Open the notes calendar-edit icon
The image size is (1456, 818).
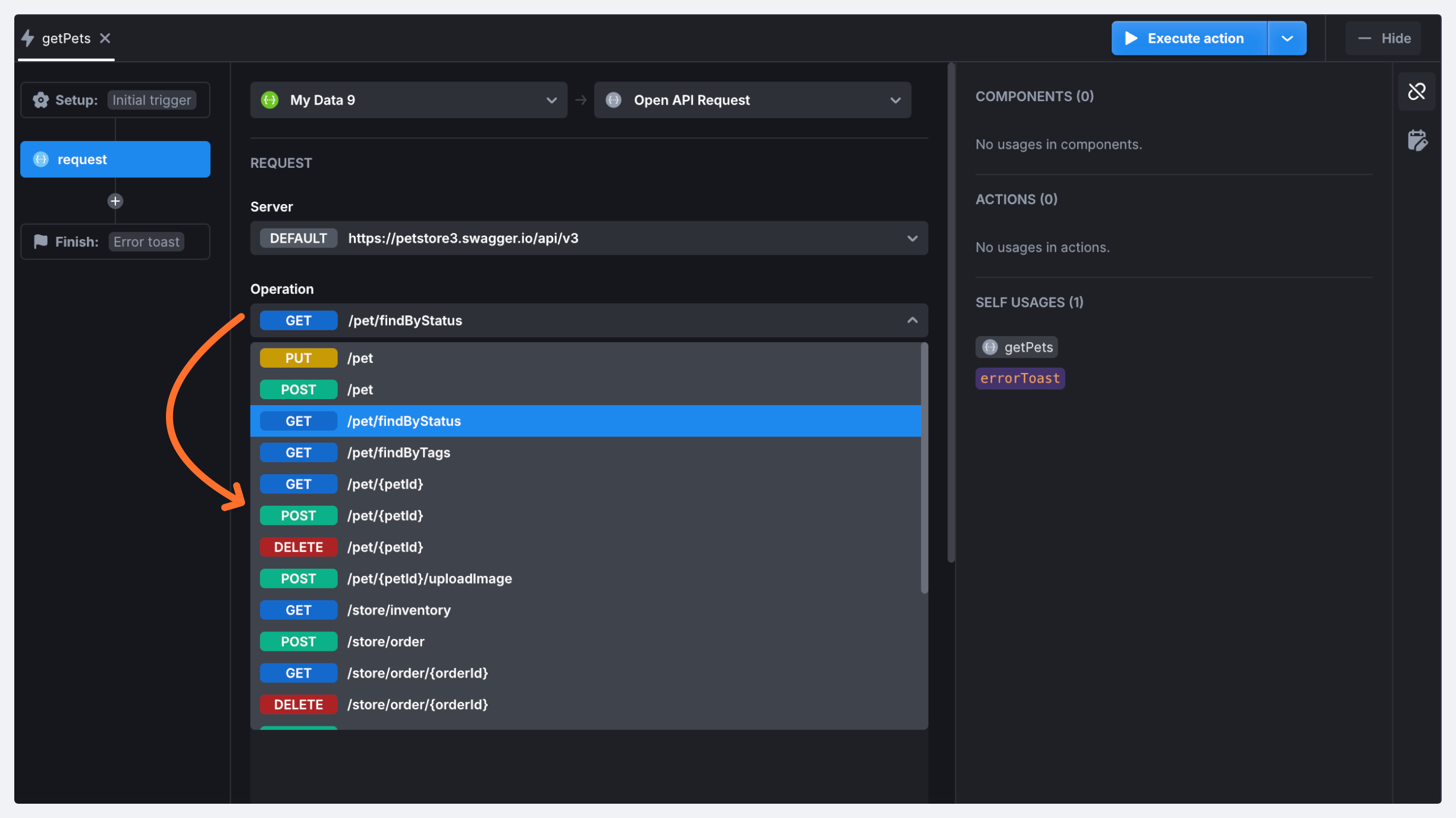point(1416,141)
